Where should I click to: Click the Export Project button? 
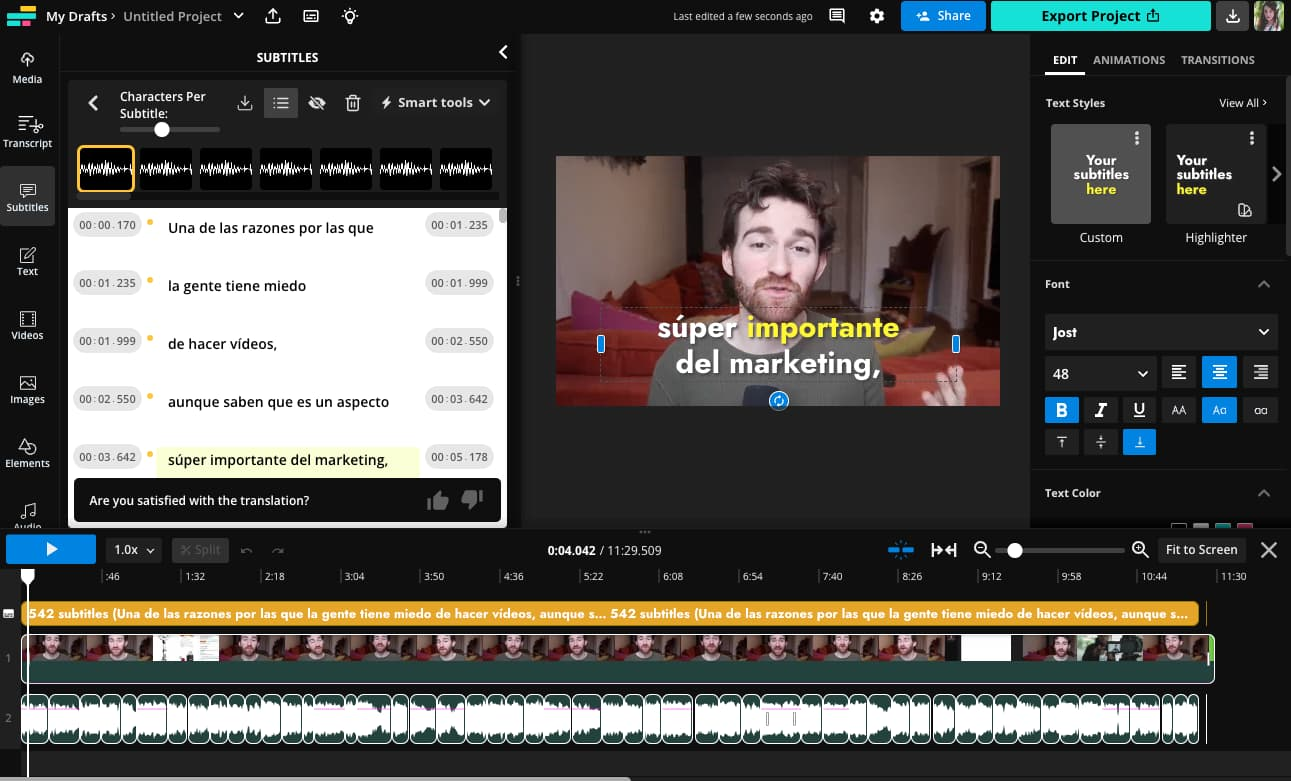coord(1100,16)
